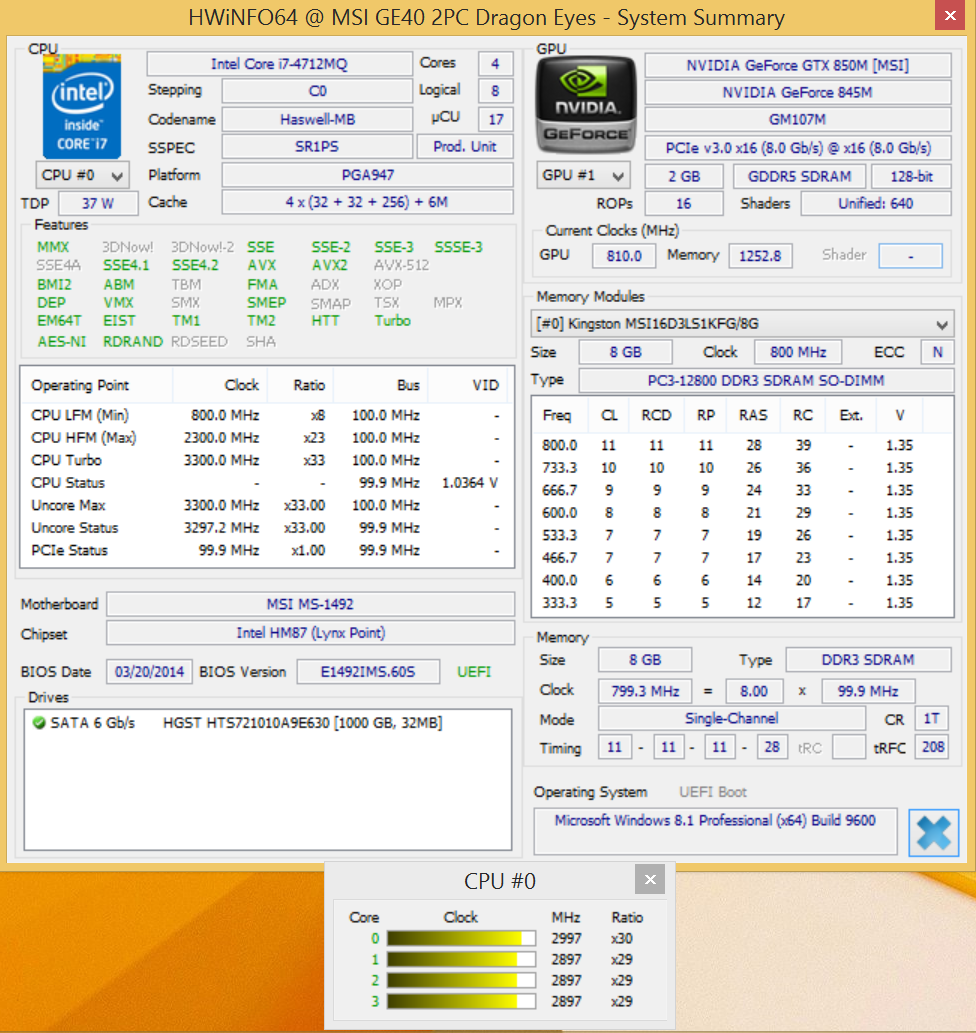The width and height of the screenshot is (976, 1033).
Task: Open the CPU #0 selector dropdown
Action: [x=82, y=175]
